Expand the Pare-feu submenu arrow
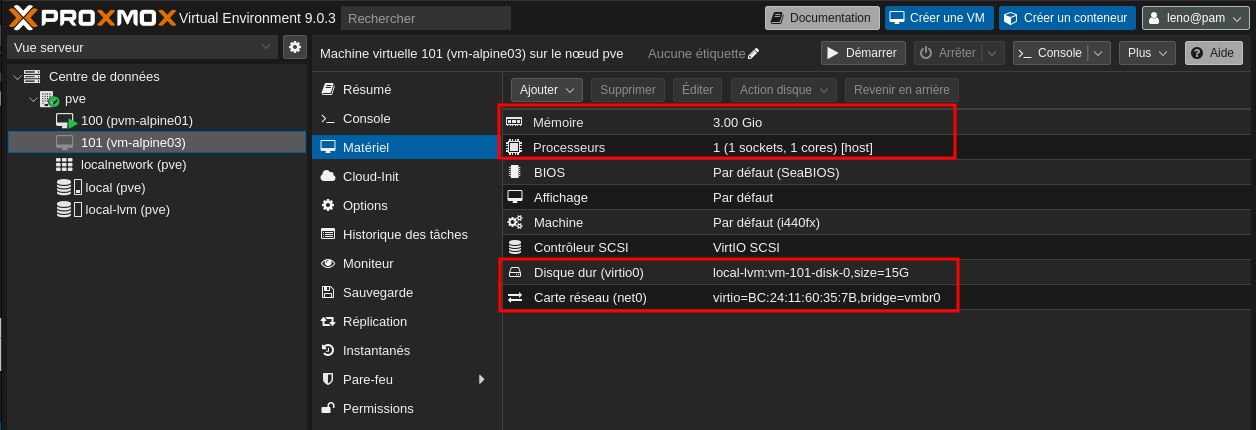Viewport: 1256px width, 430px height. pyautogui.click(x=482, y=380)
